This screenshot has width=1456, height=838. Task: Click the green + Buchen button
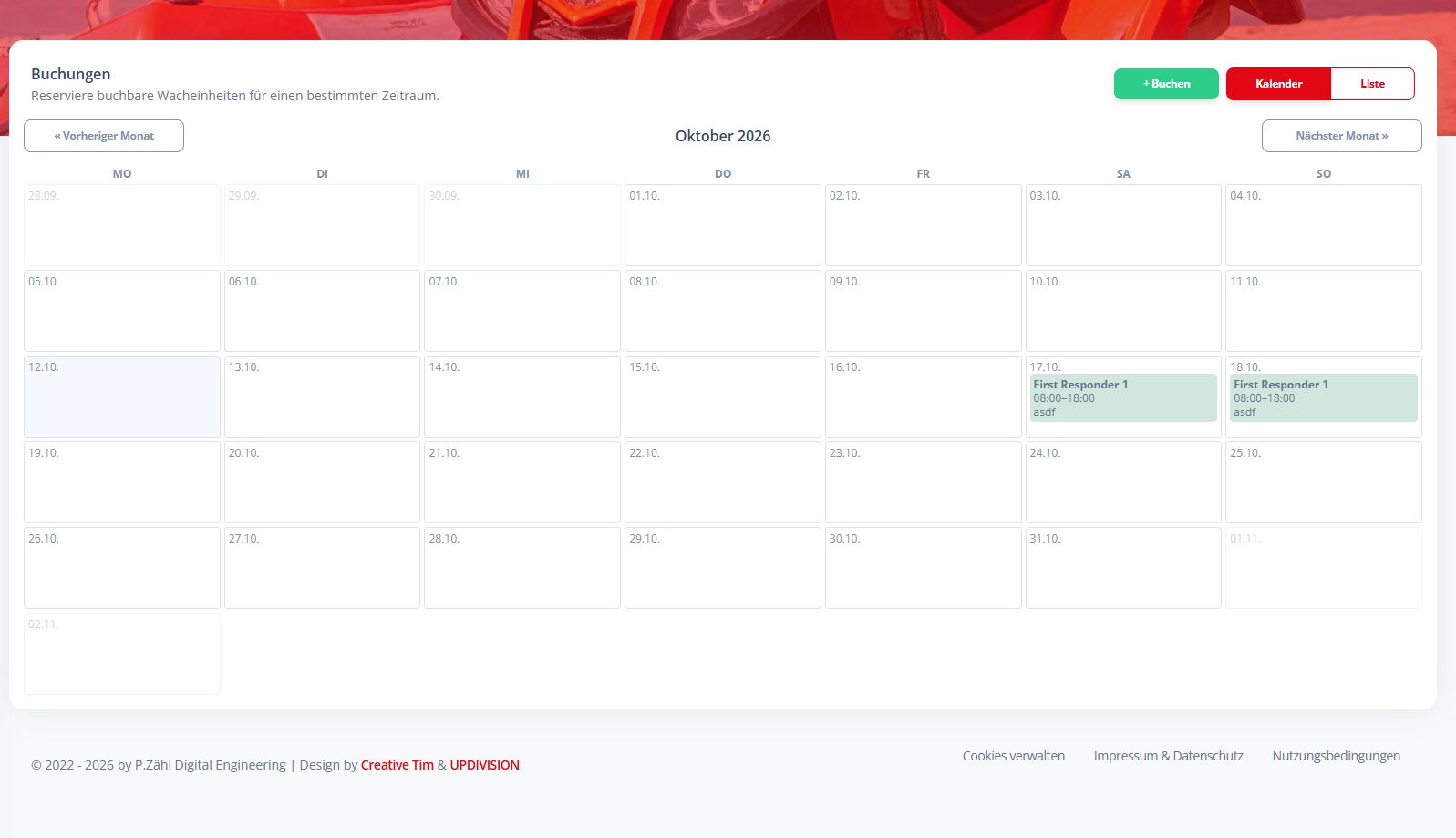pos(1166,84)
